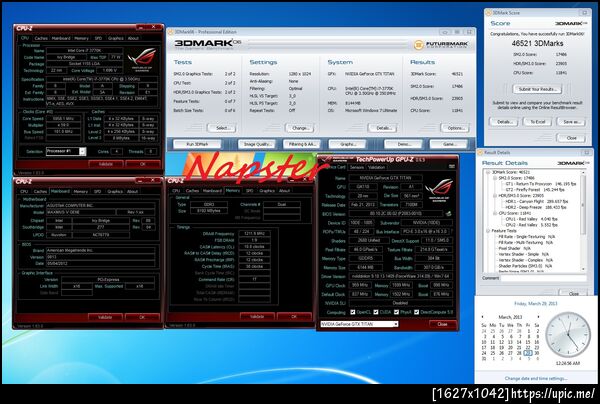The height and width of the screenshot is (404, 600).
Task: Click Select button under Tests
Action: (222, 128)
